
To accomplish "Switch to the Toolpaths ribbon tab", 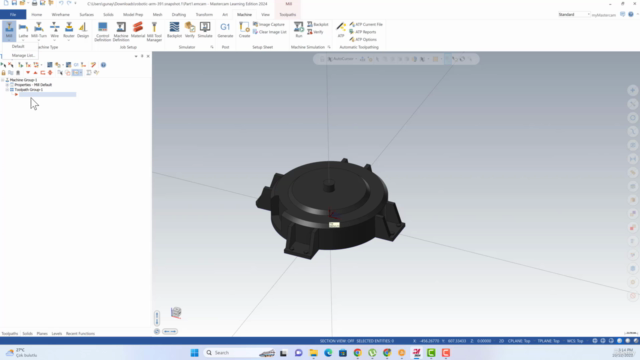I will pyautogui.click(x=288, y=15).
